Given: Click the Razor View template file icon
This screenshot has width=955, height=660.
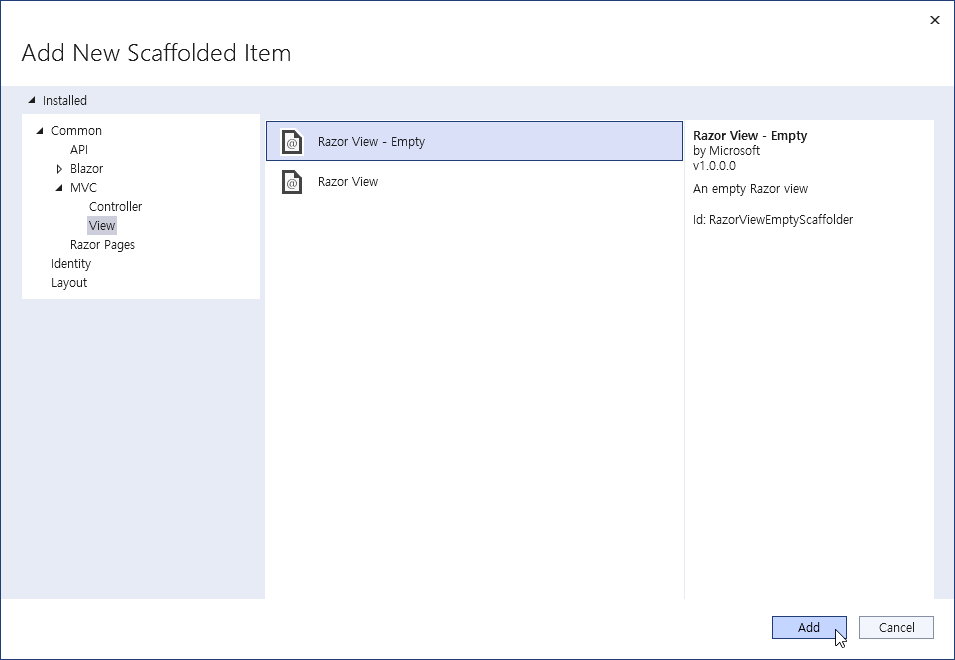Looking at the screenshot, I should [291, 182].
